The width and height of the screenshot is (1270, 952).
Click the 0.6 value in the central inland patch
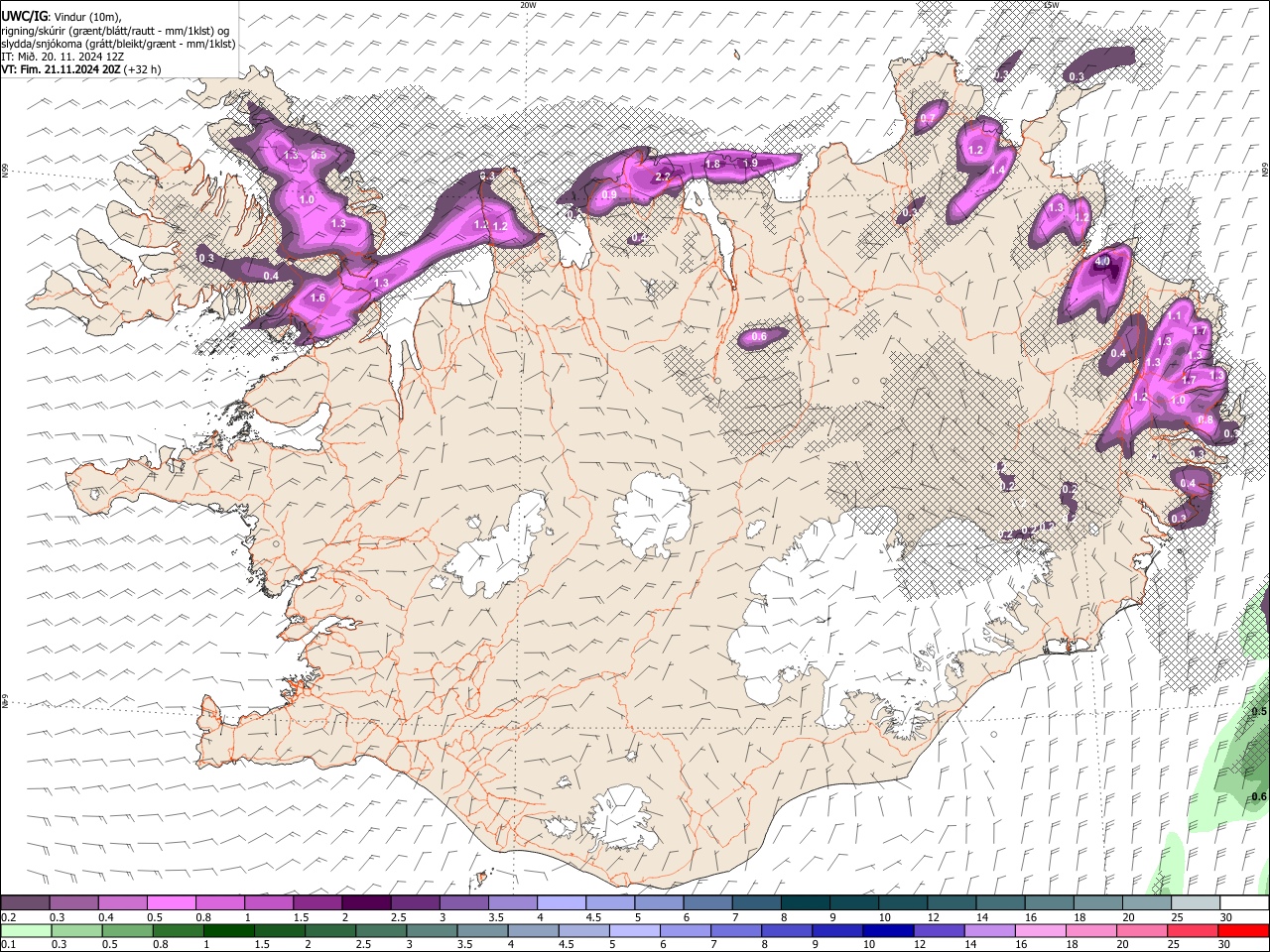(x=760, y=337)
